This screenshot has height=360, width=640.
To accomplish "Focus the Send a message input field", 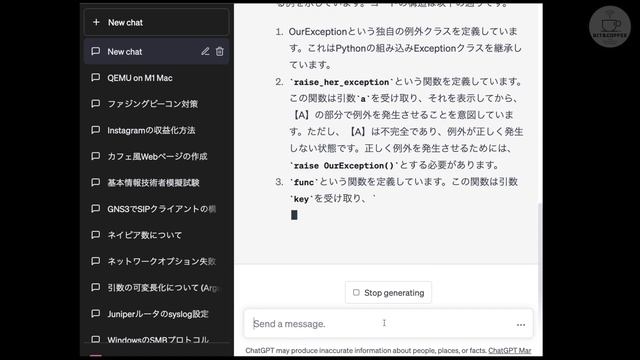I will [388, 324].
